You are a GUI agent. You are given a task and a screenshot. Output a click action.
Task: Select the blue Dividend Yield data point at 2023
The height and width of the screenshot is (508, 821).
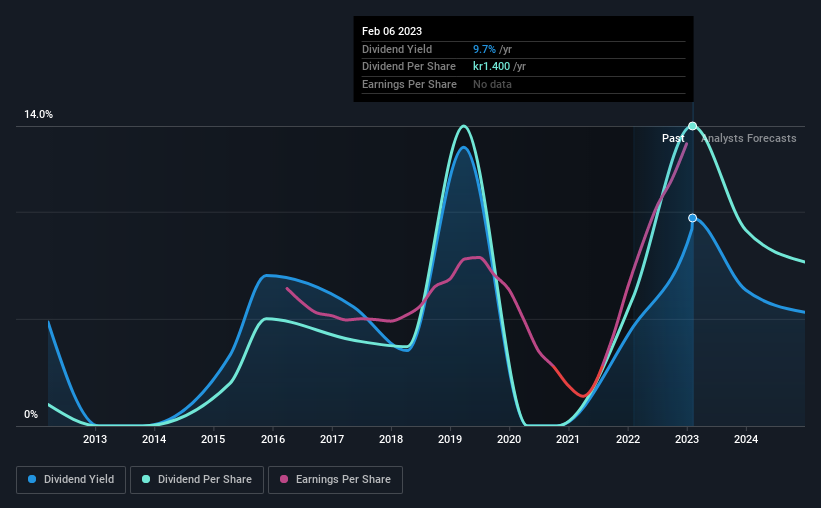692,218
